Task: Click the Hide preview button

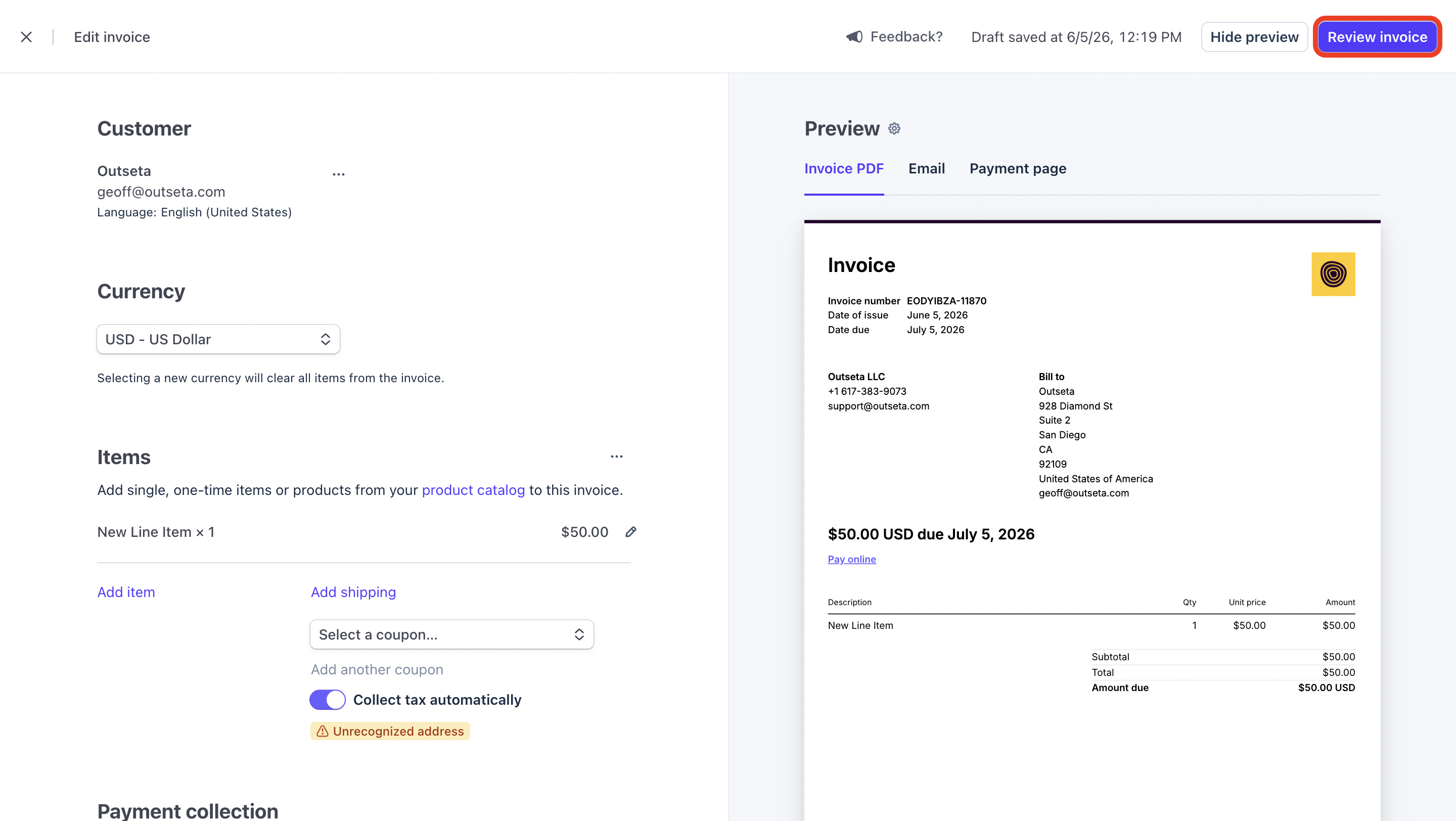Action: click(x=1254, y=37)
